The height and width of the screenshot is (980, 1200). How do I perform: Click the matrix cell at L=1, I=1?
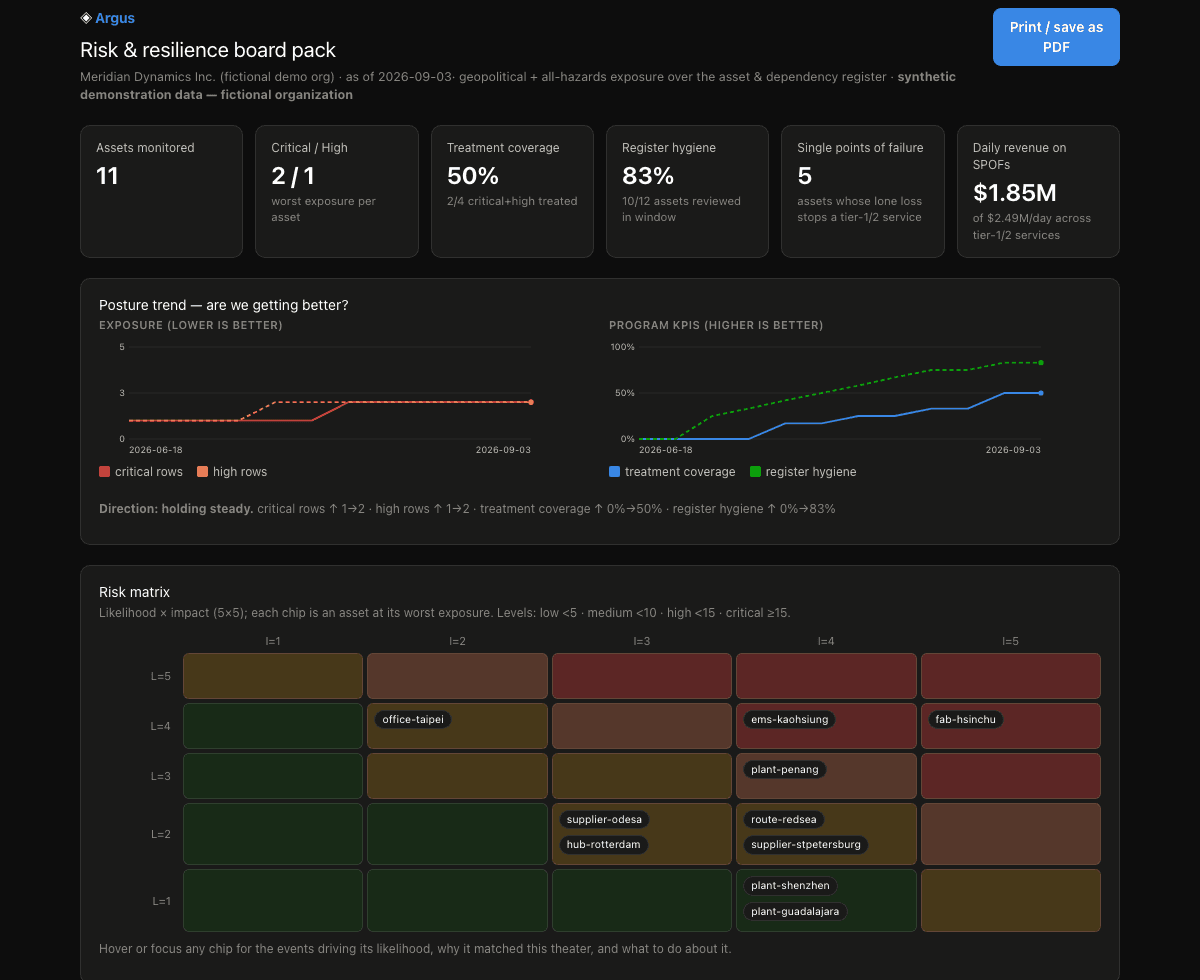pyautogui.click(x=273, y=901)
